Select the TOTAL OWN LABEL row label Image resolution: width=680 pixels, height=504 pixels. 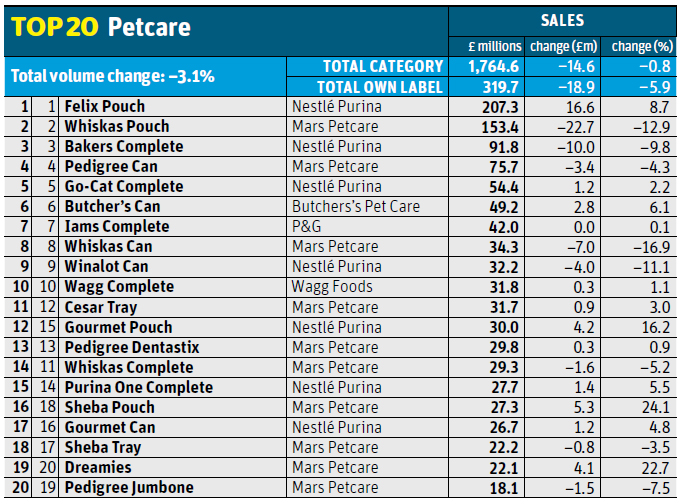tap(378, 86)
